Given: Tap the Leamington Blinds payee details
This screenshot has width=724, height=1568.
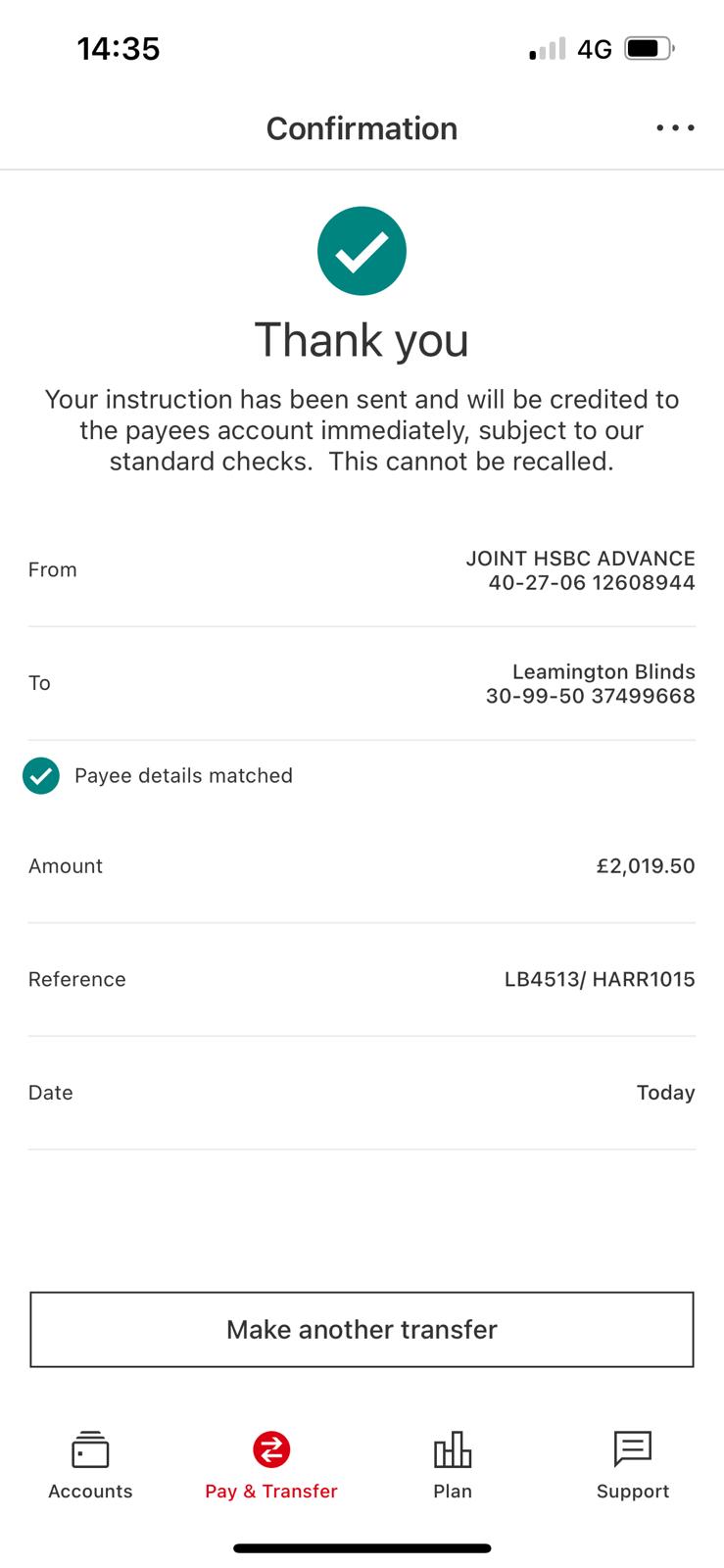Looking at the screenshot, I should coord(591,684).
